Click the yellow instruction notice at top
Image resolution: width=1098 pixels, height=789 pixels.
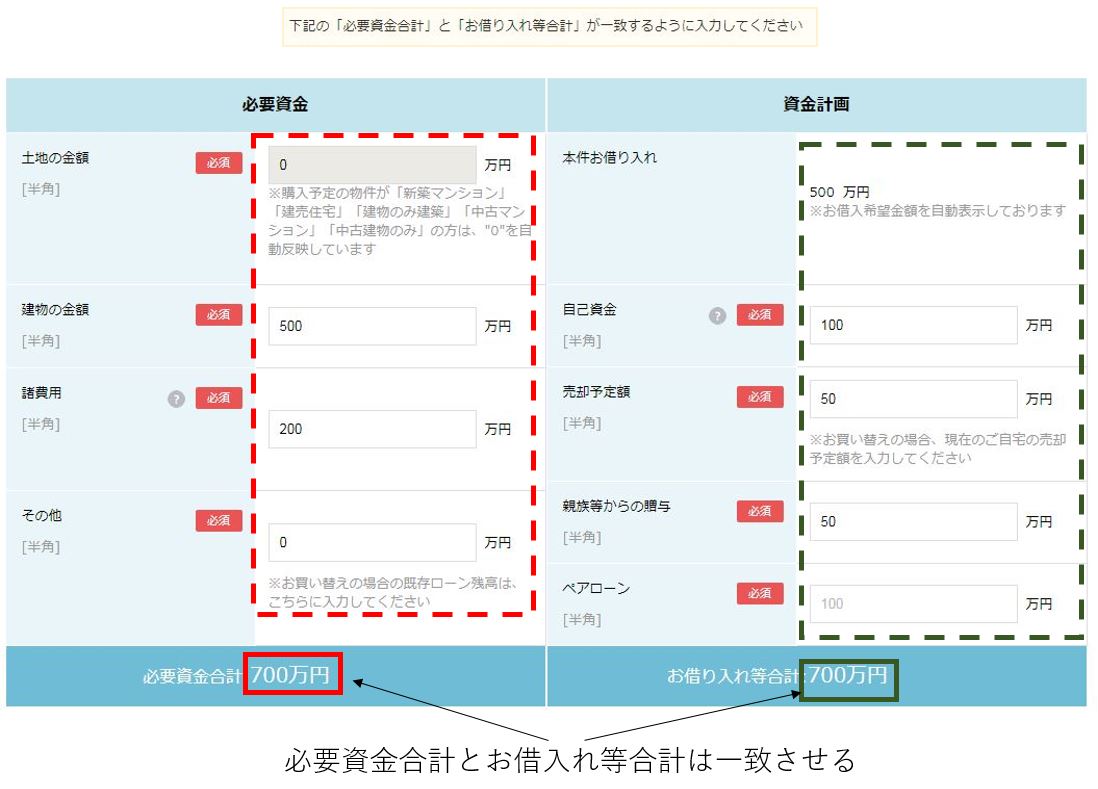(x=549, y=26)
